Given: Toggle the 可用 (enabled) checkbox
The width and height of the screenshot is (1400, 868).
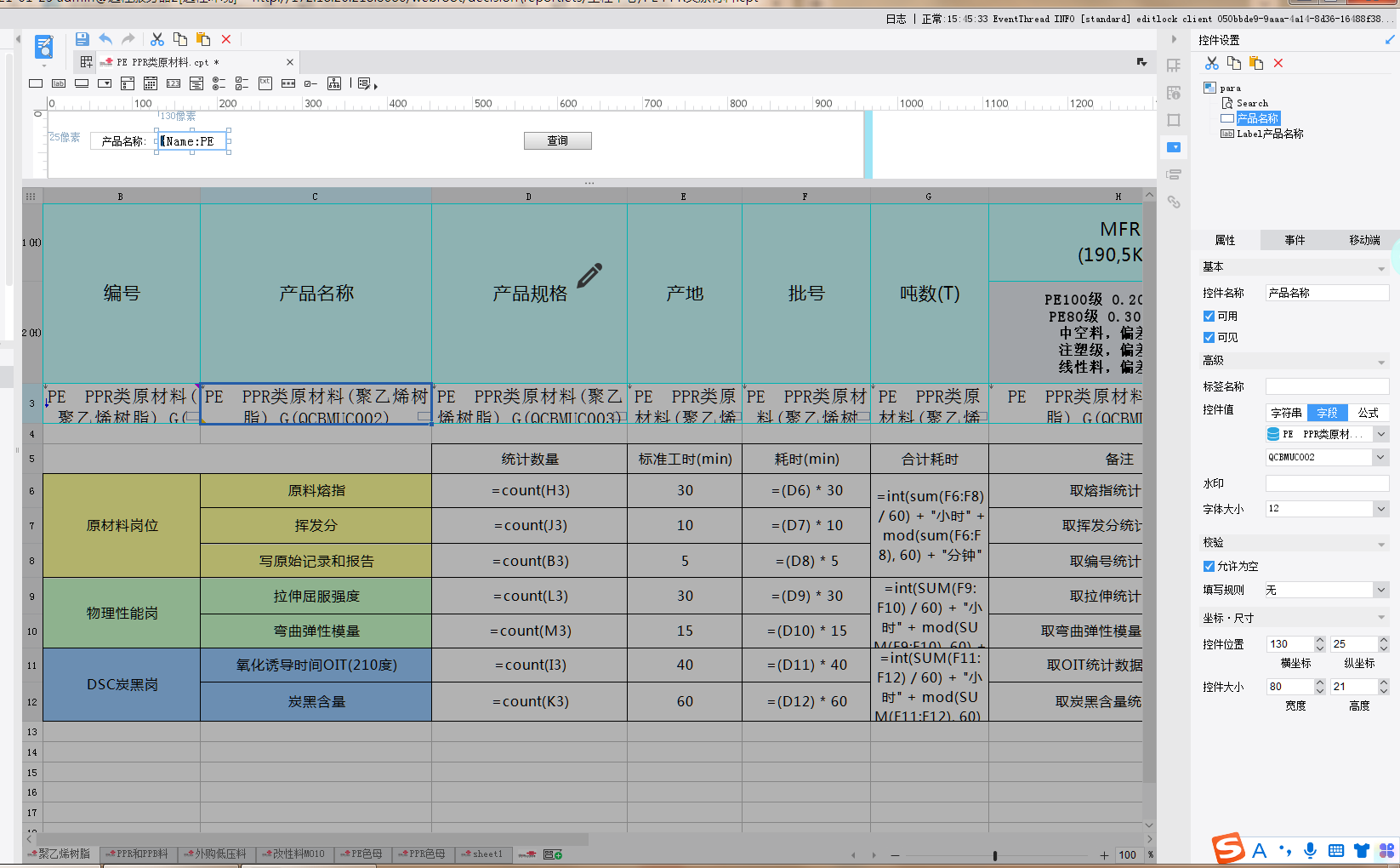Looking at the screenshot, I should pos(1209,316).
